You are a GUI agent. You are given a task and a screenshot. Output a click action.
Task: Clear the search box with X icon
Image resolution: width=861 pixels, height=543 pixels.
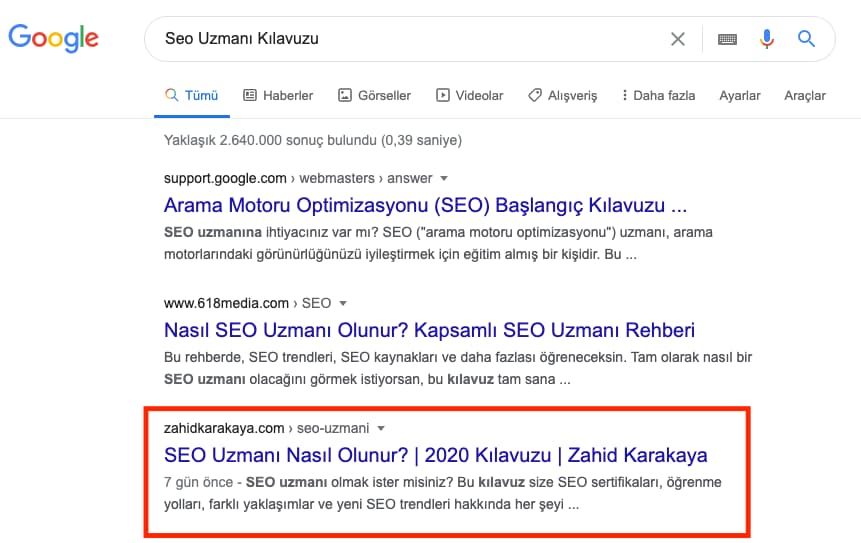pyautogui.click(x=678, y=39)
